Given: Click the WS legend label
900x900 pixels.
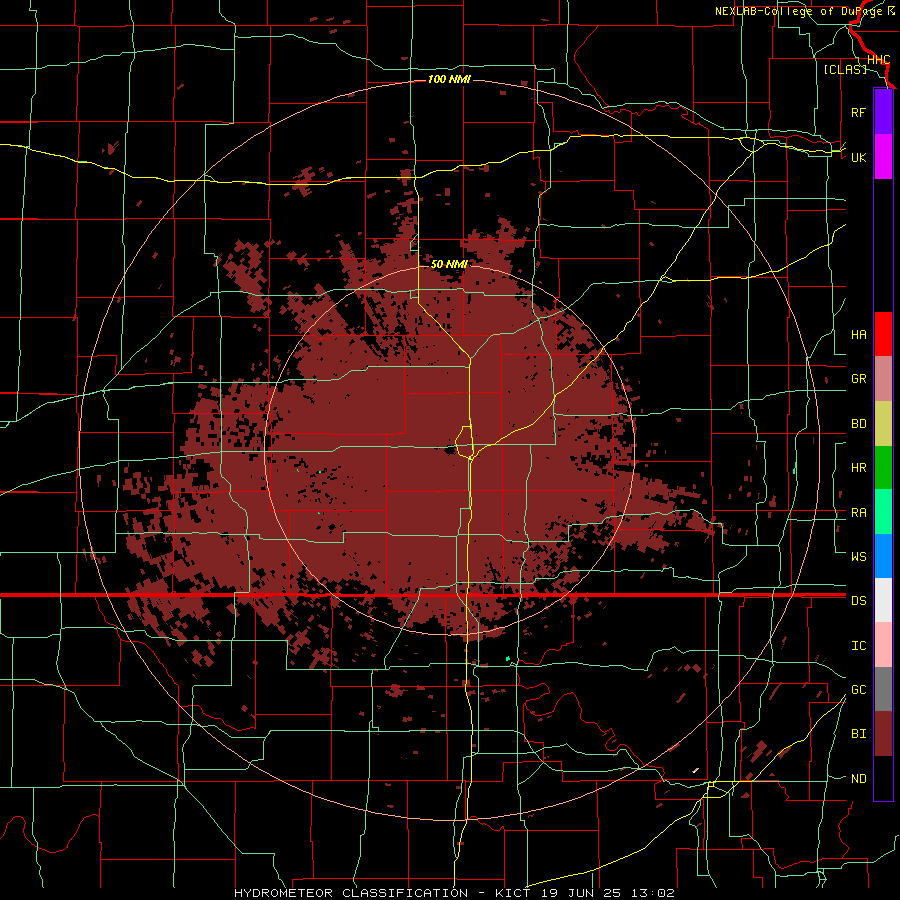Looking at the screenshot, I should [x=858, y=557].
